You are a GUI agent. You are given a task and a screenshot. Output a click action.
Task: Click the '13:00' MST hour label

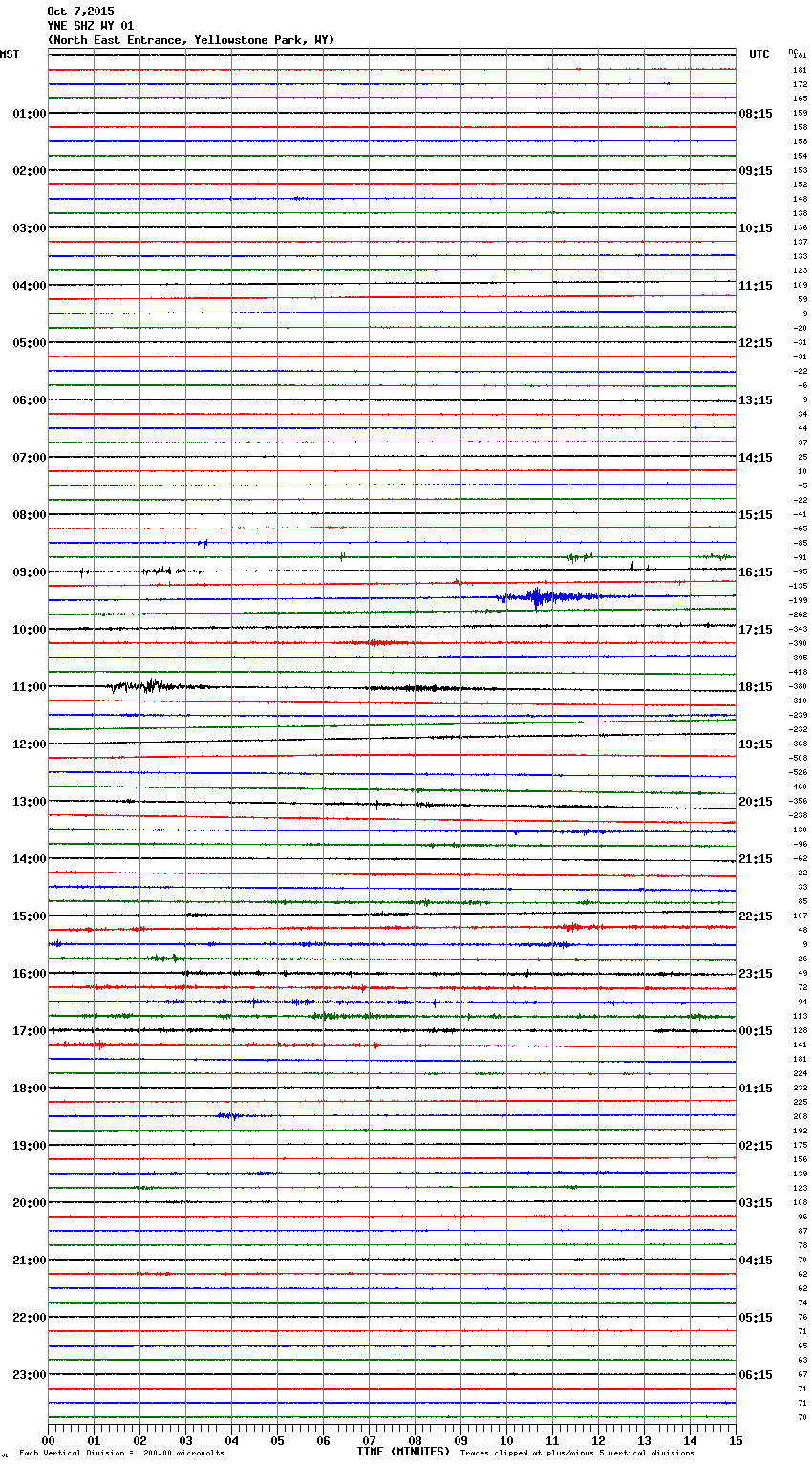(x=29, y=802)
